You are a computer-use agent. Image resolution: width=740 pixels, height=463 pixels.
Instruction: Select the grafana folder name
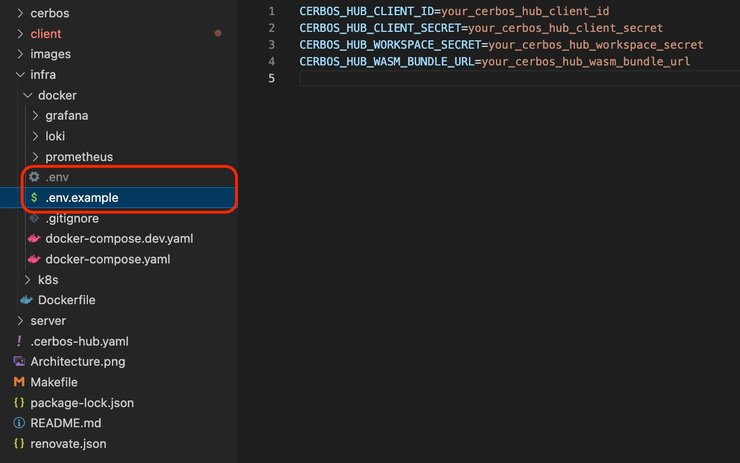(67, 116)
